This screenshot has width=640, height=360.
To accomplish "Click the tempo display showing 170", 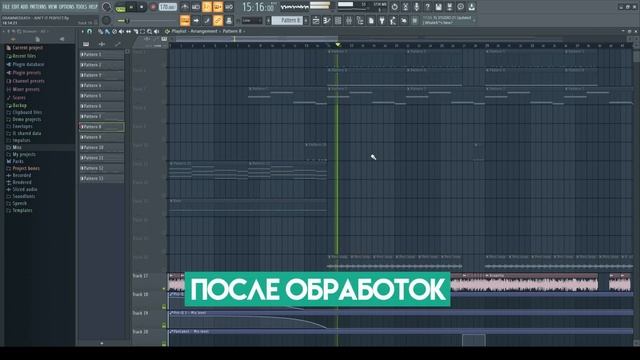I will pos(167,7).
